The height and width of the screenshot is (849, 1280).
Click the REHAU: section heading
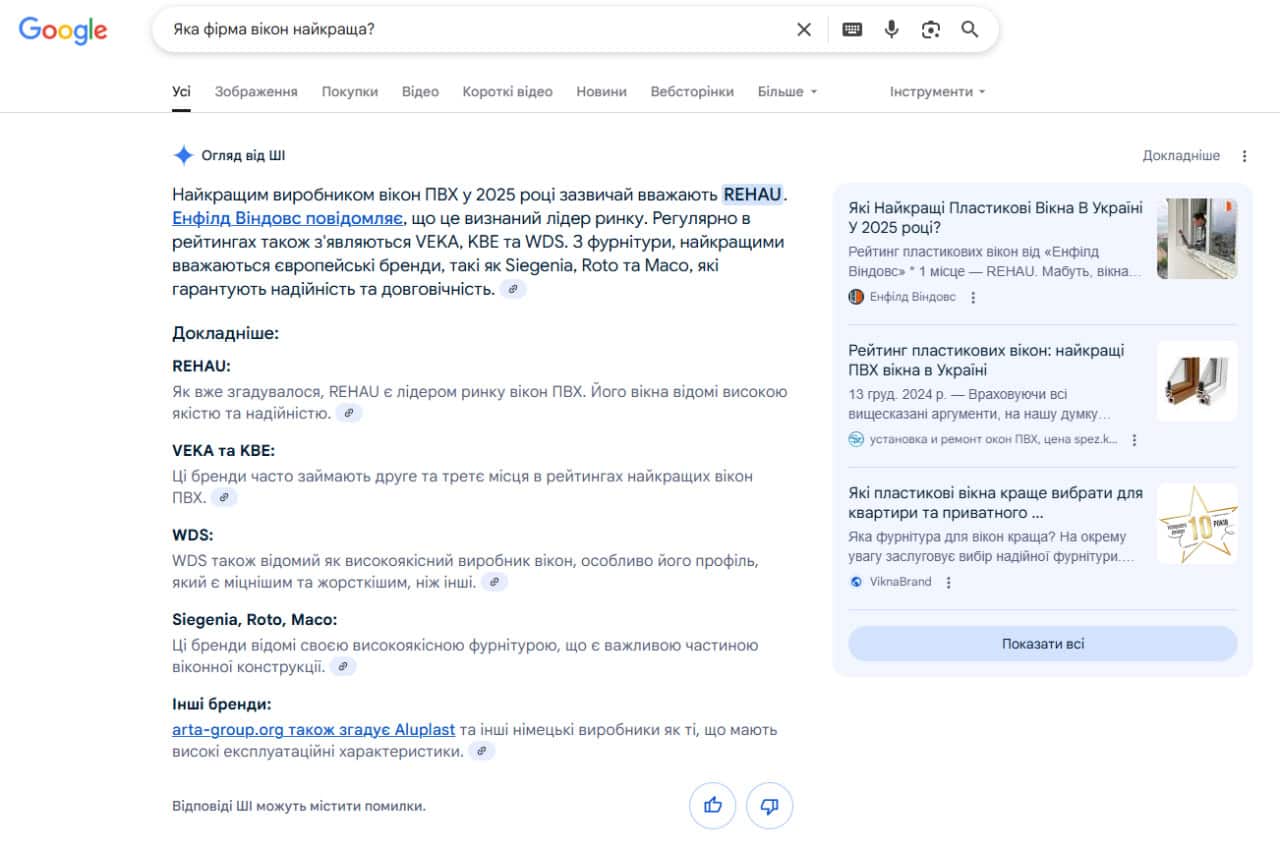(x=201, y=366)
